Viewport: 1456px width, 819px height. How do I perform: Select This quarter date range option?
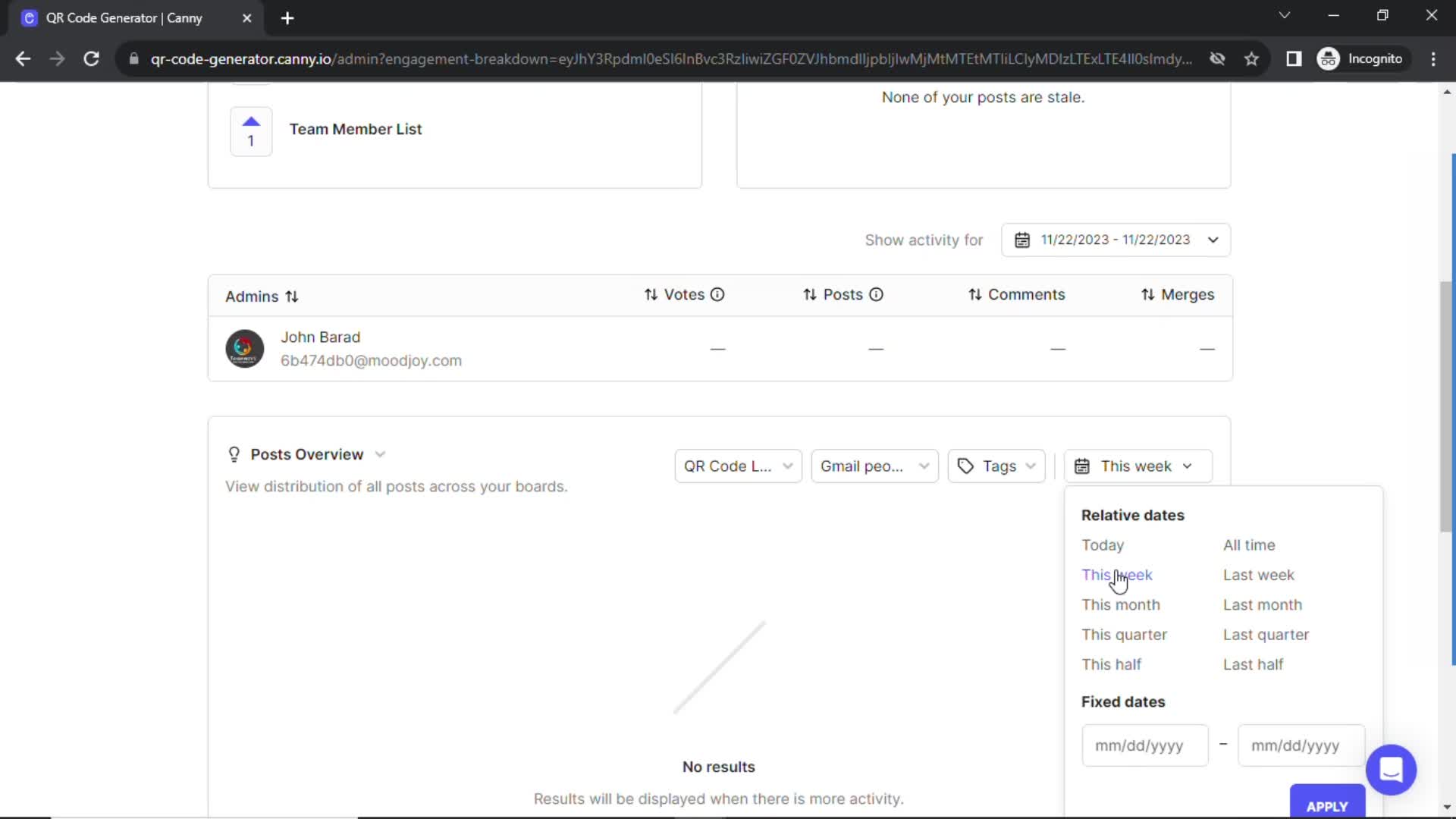tap(1124, 634)
